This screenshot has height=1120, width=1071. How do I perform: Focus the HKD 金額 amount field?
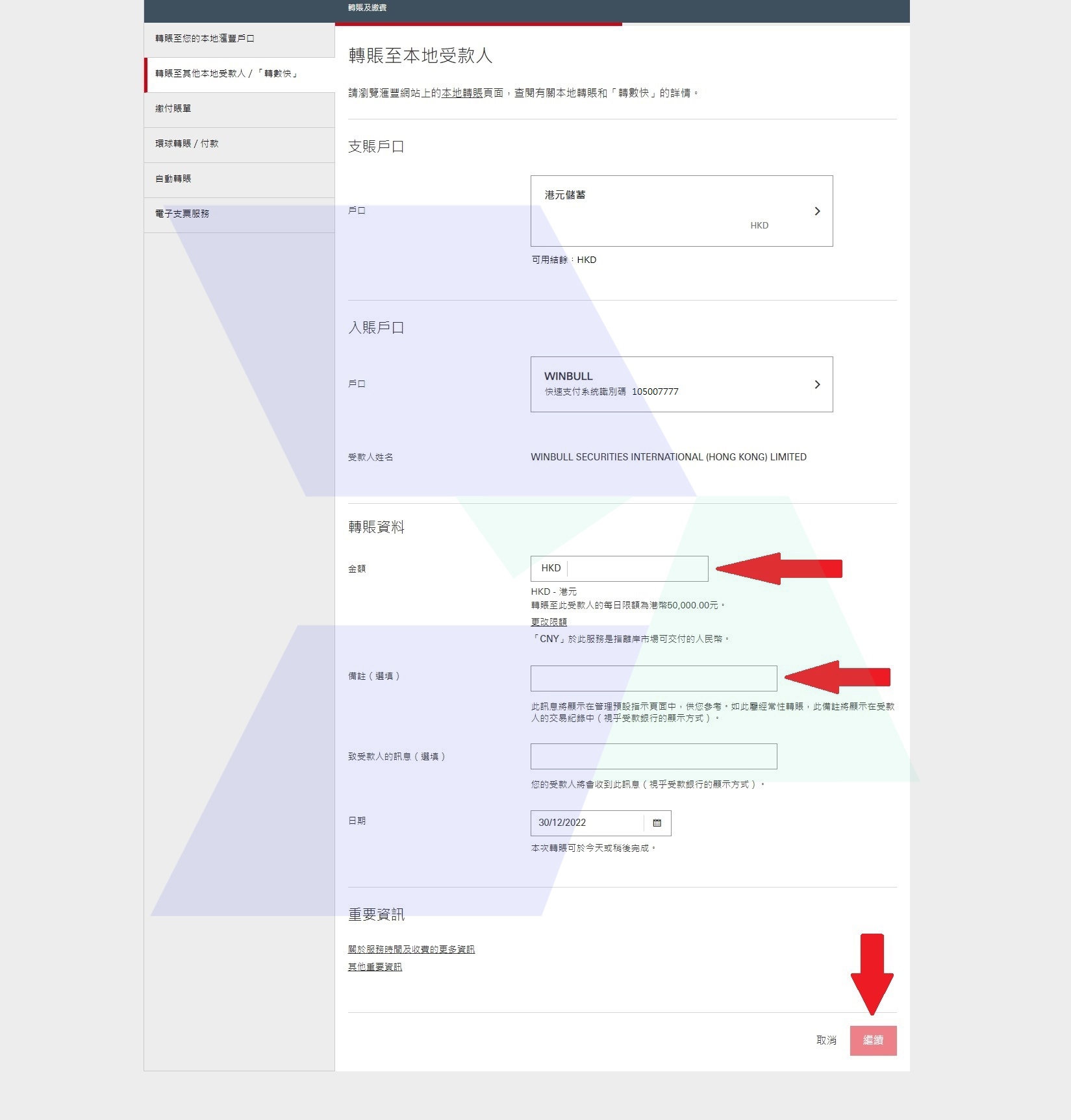[619, 569]
